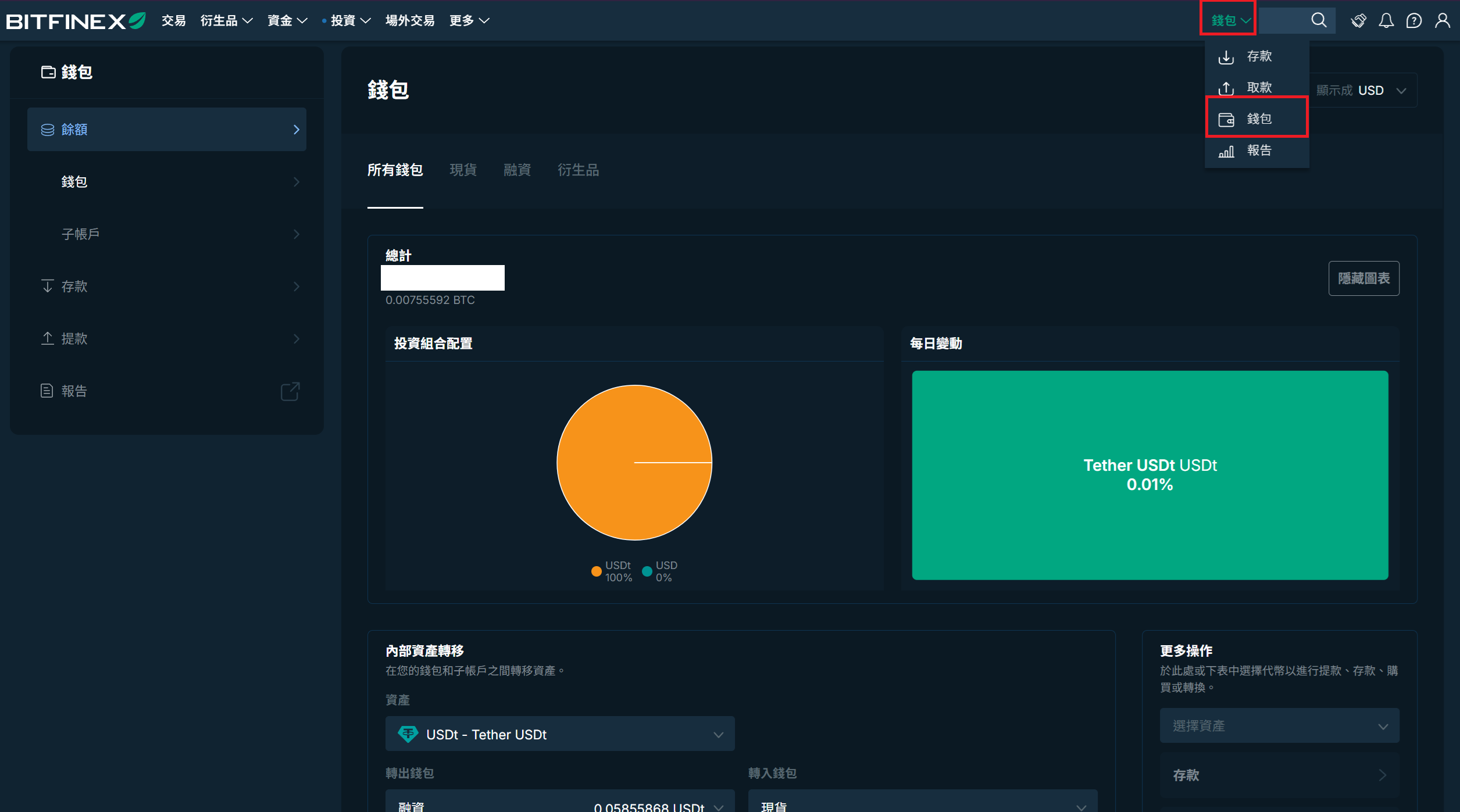Switch to the 所有錢包 tab
The image size is (1460, 812).
[395, 170]
